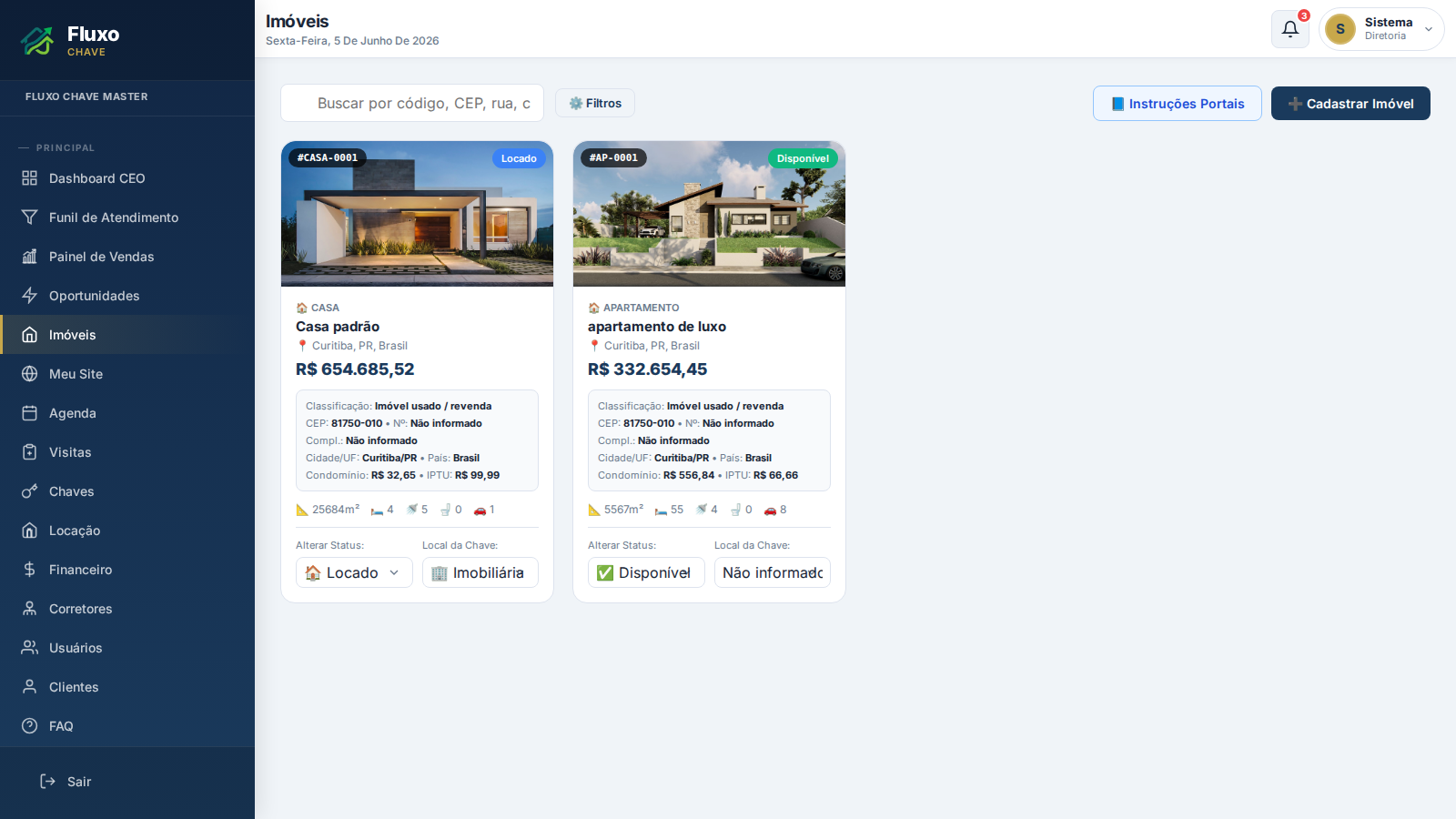Click the Financeiro dollar icon
Screen dimensions: 1456x819
point(29,570)
